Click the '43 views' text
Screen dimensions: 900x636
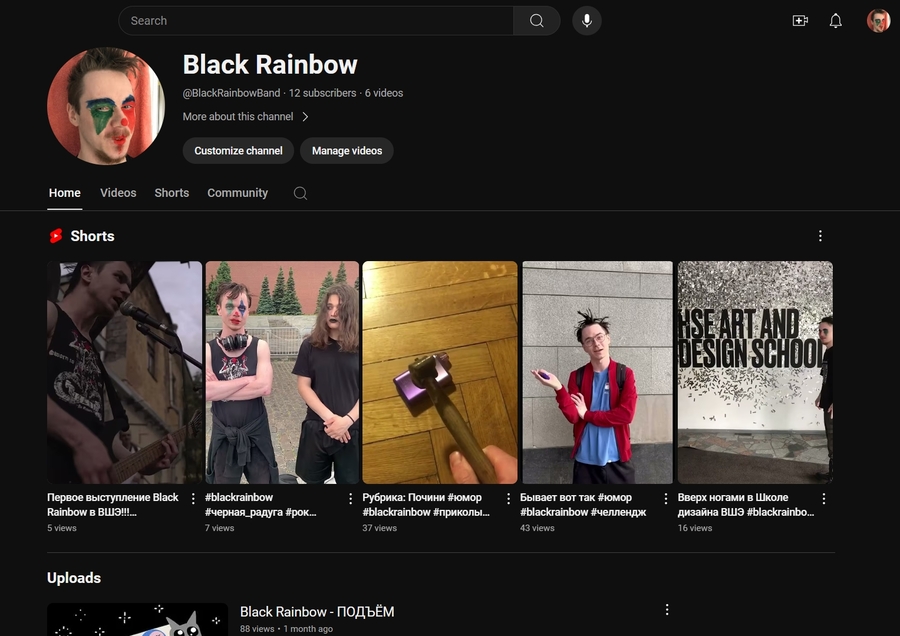537,528
